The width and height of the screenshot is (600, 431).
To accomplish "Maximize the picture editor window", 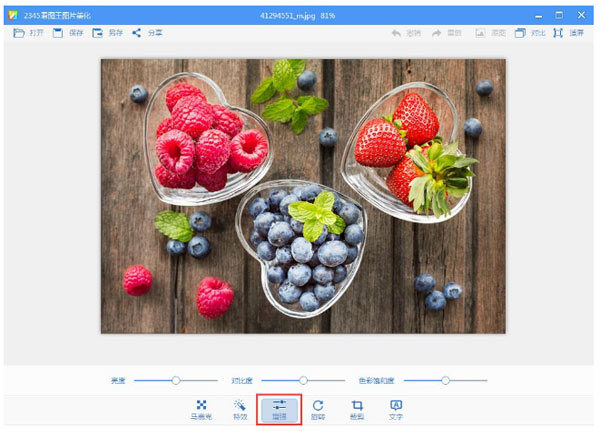I will [x=559, y=15].
